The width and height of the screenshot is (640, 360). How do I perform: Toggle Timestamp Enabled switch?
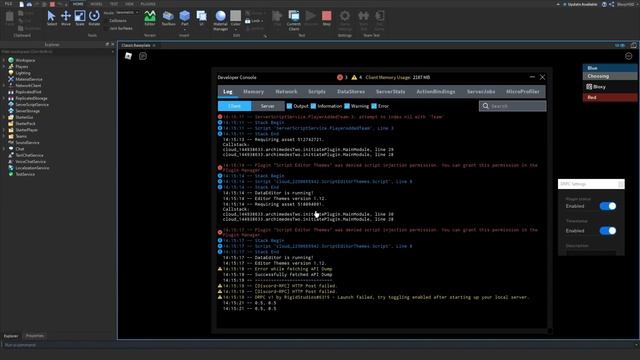pyautogui.click(x=608, y=231)
